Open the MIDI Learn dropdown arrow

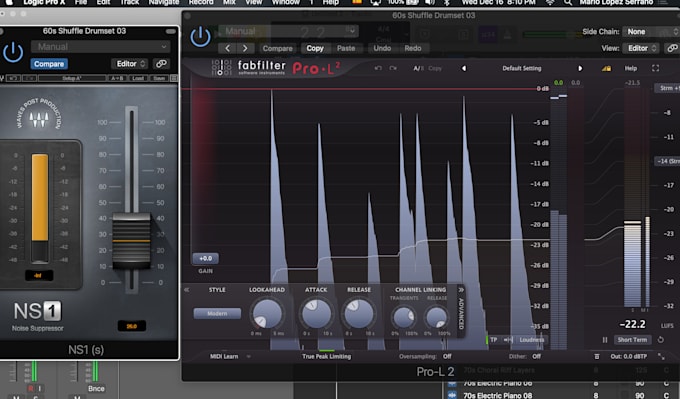click(x=248, y=356)
